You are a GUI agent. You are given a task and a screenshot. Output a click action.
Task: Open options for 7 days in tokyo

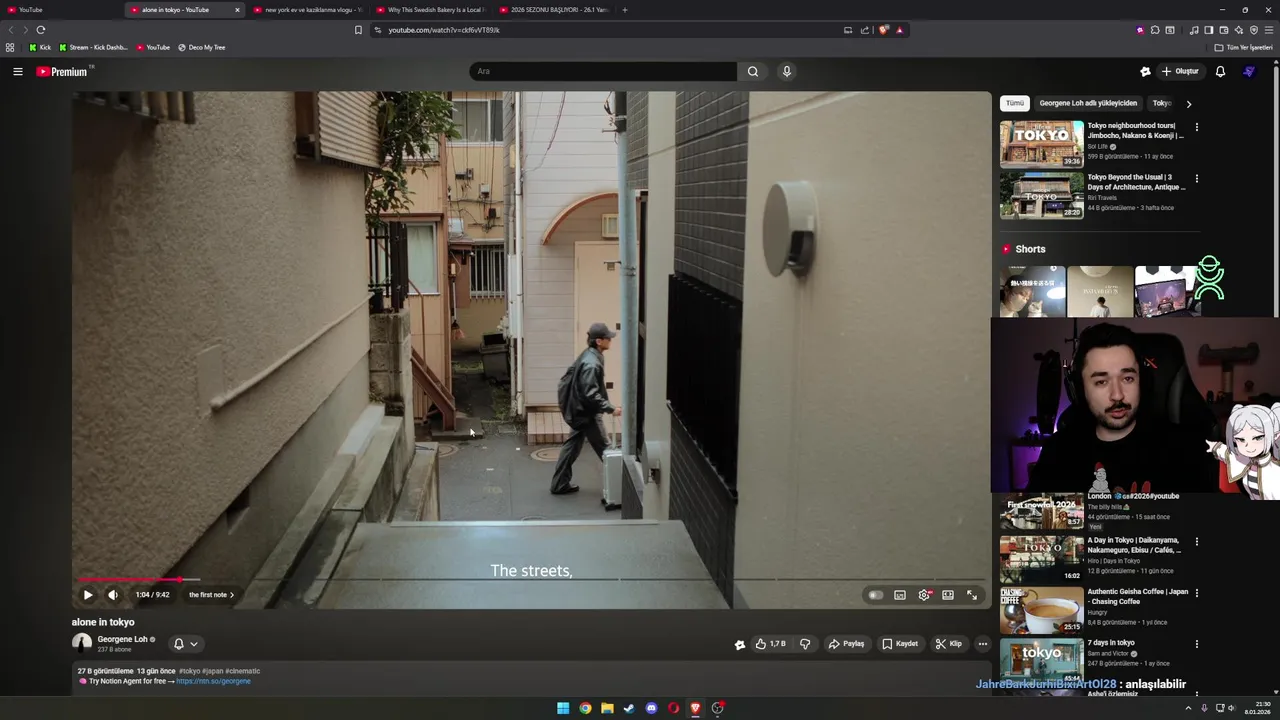click(1196, 644)
